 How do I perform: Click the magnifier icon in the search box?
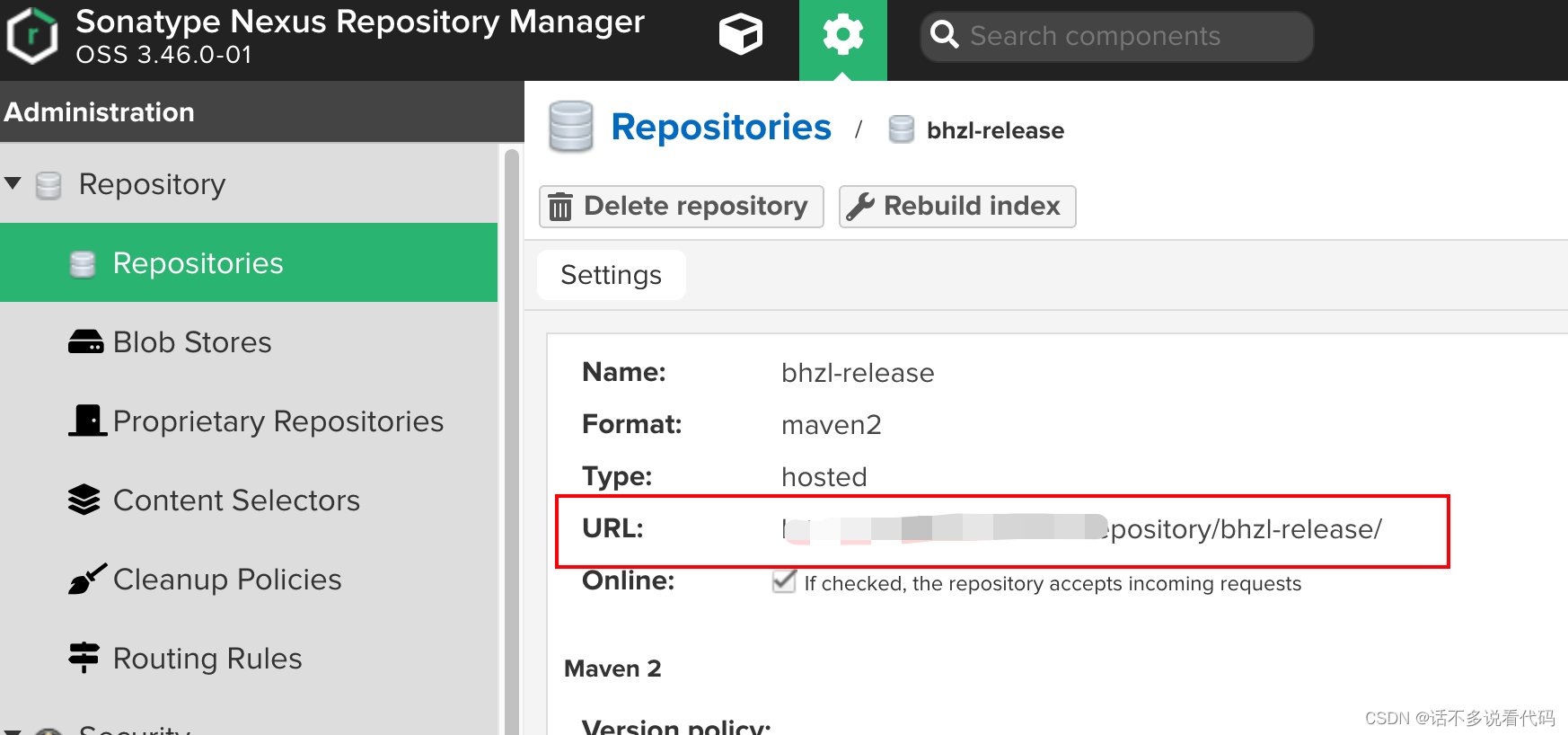[x=945, y=35]
